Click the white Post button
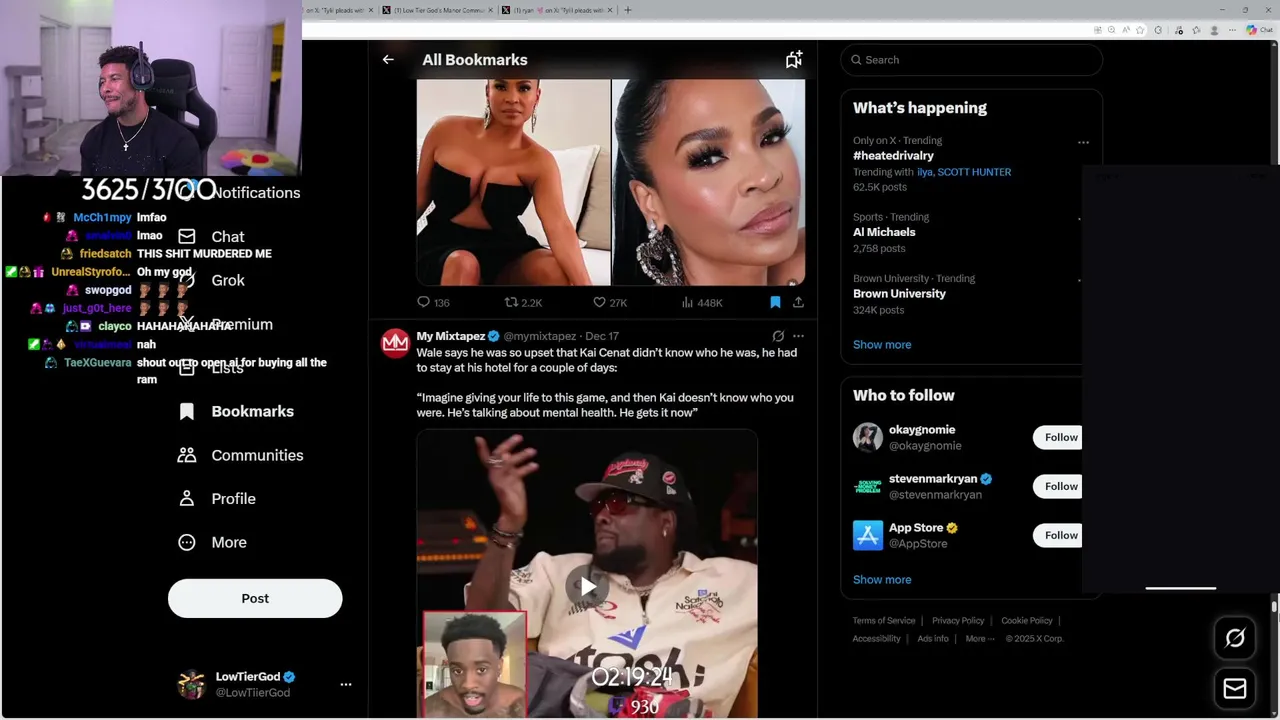This screenshot has height=720, width=1280. (x=255, y=598)
